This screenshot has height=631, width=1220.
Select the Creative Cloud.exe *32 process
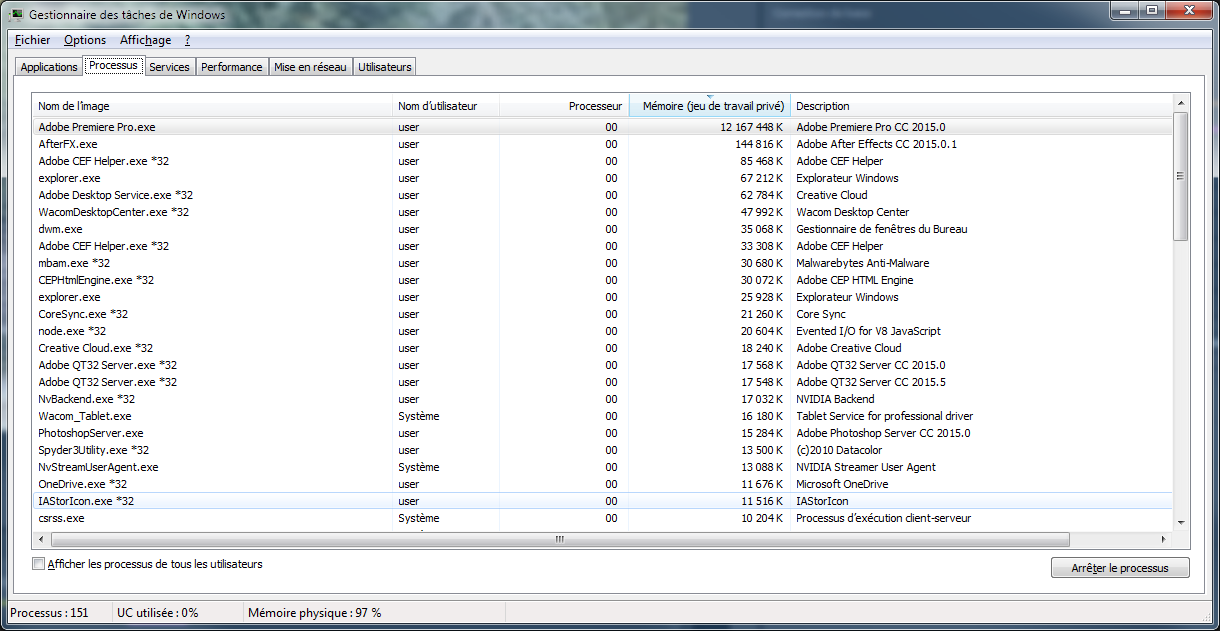pyautogui.click(x=602, y=348)
